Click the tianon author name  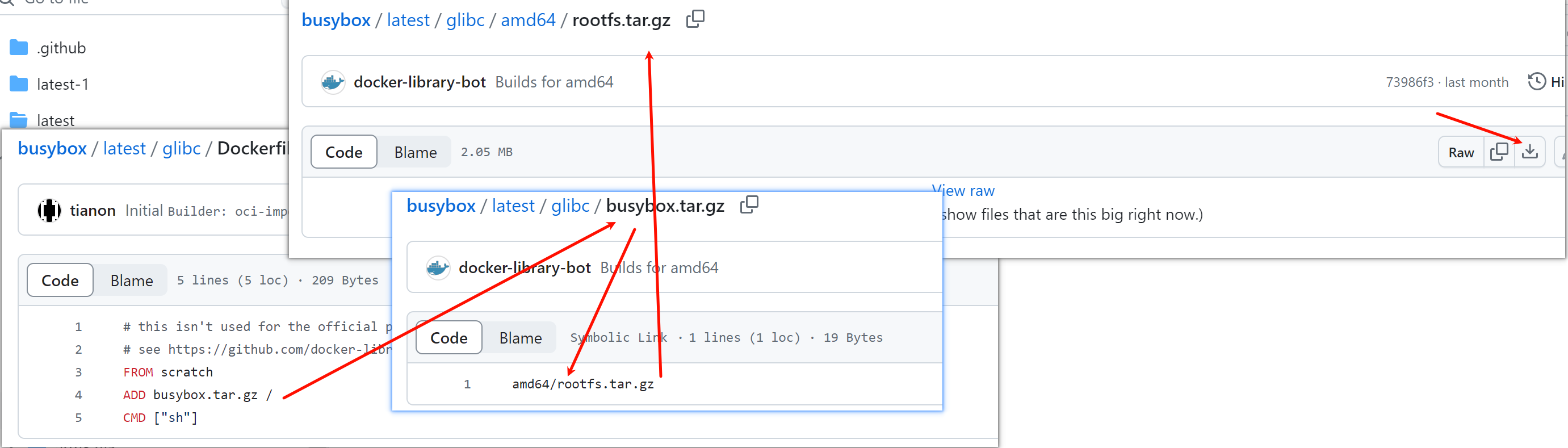click(x=93, y=211)
